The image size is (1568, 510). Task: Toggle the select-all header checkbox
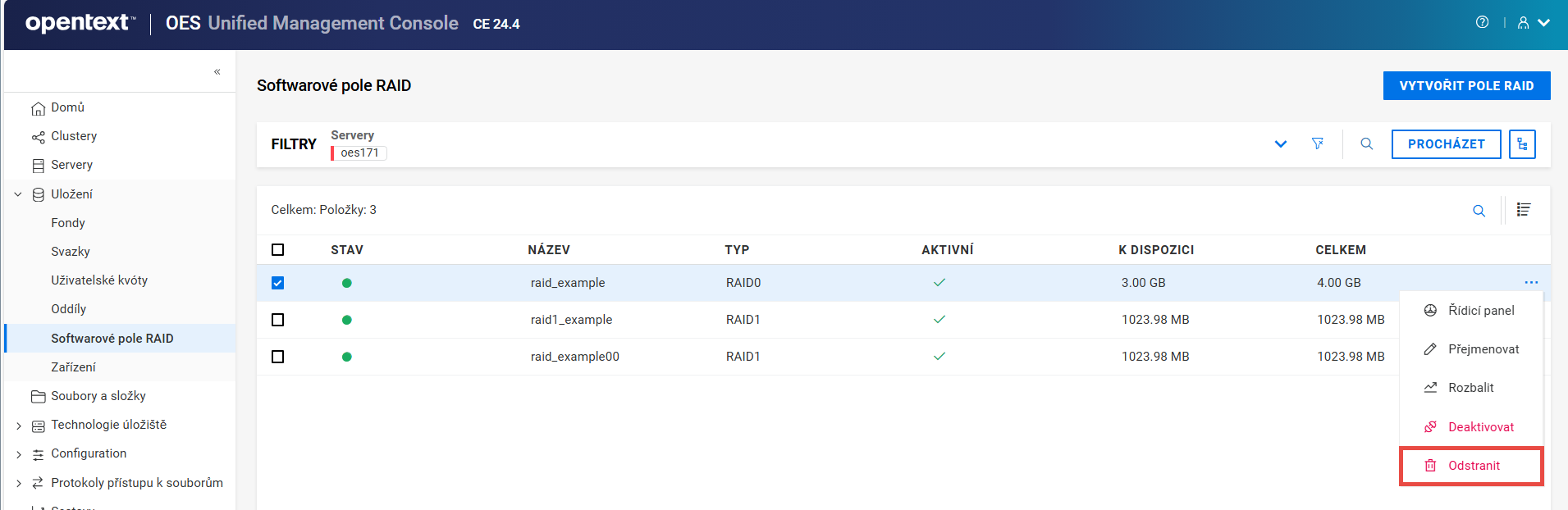[x=278, y=250]
